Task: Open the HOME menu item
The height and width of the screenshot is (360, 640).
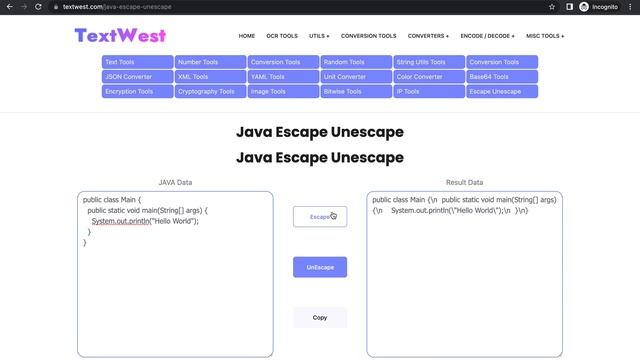Action: (x=247, y=36)
